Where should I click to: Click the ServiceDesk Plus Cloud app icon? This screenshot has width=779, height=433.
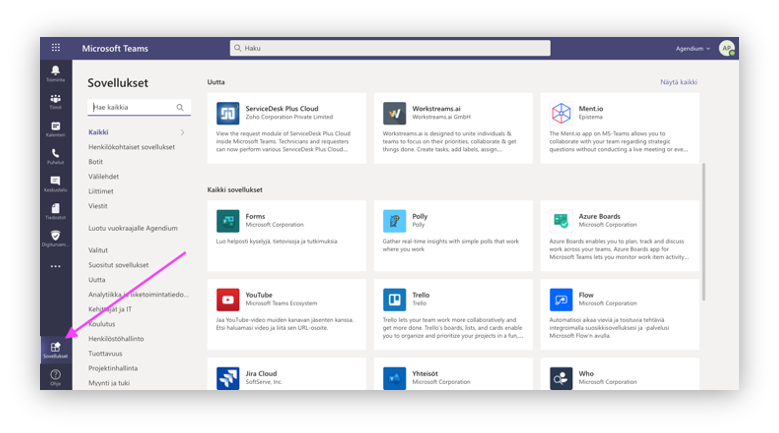(x=228, y=113)
